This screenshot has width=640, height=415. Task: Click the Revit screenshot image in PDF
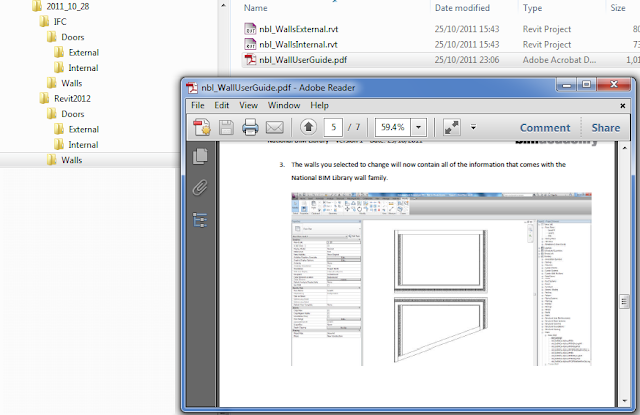tap(441, 279)
